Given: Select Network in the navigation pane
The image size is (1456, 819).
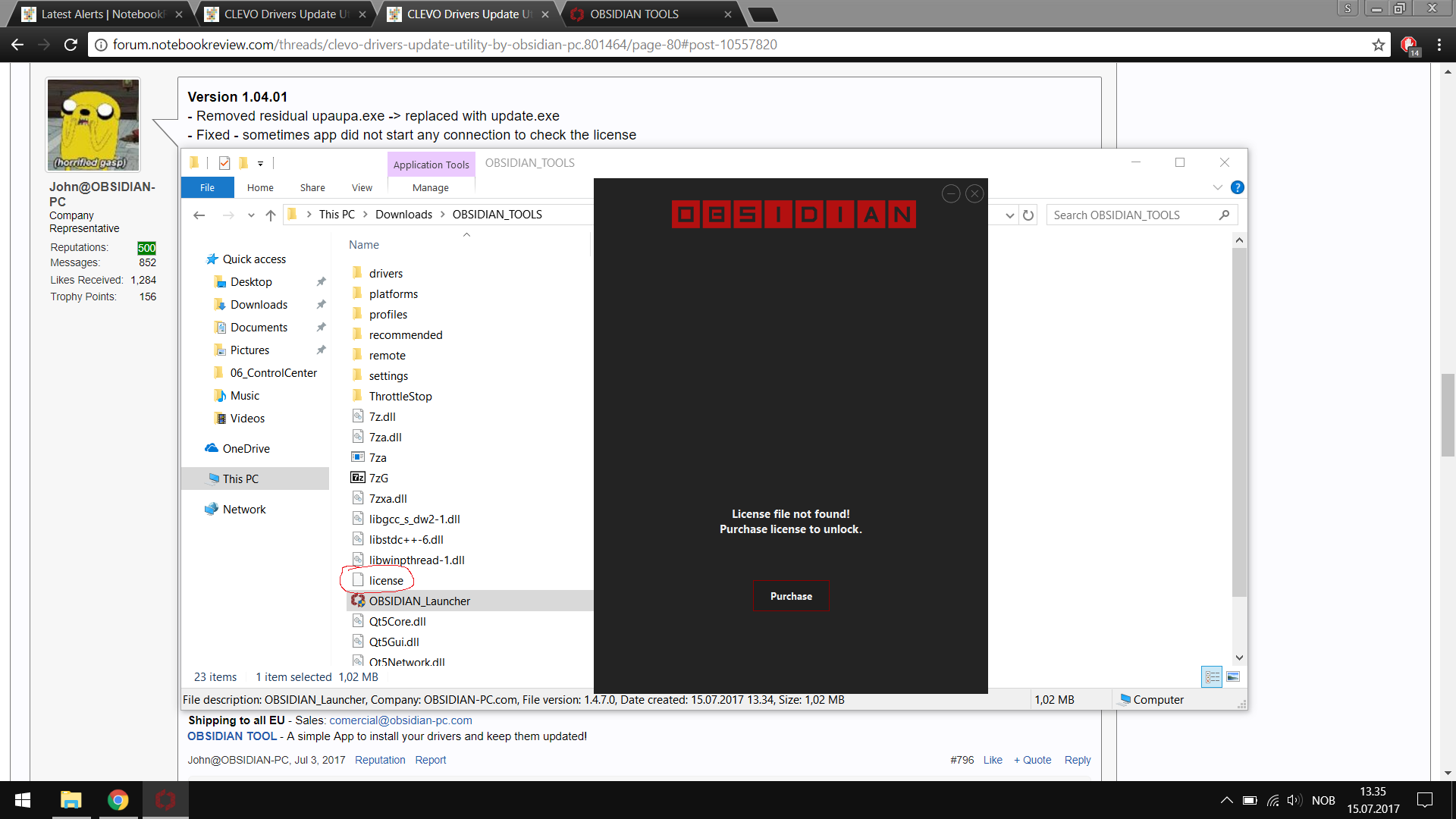Looking at the screenshot, I should [x=244, y=510].
